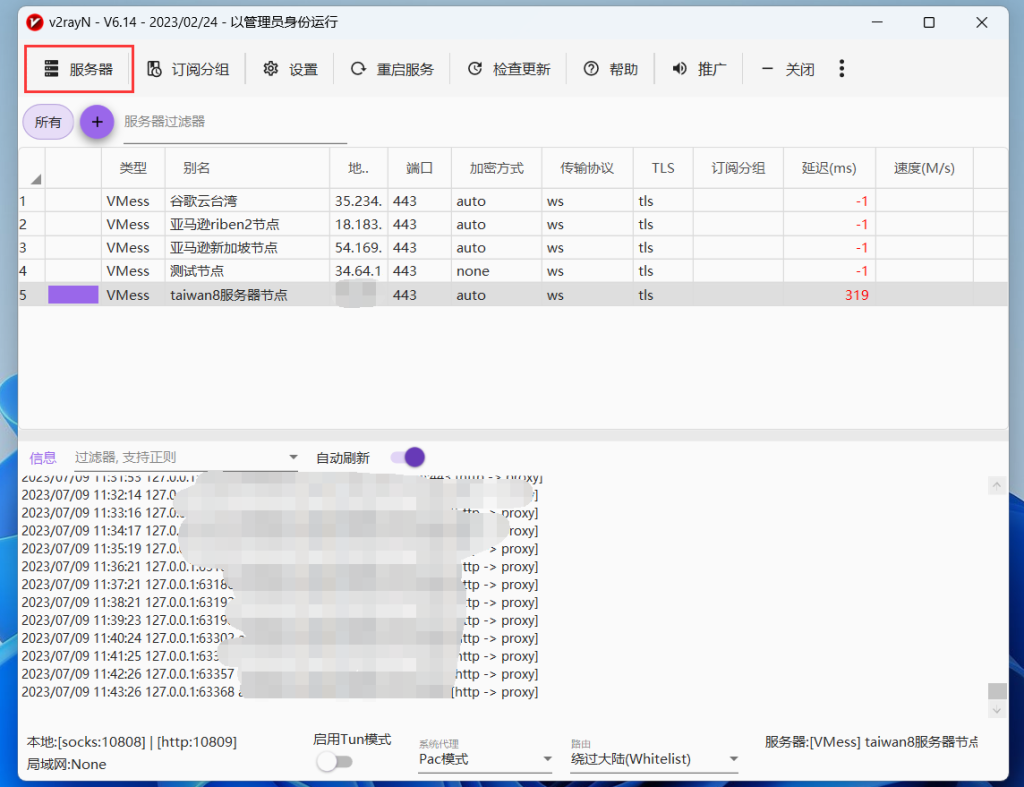
Task: Open the 服务器 menu
Action: [x=79, y=69]
